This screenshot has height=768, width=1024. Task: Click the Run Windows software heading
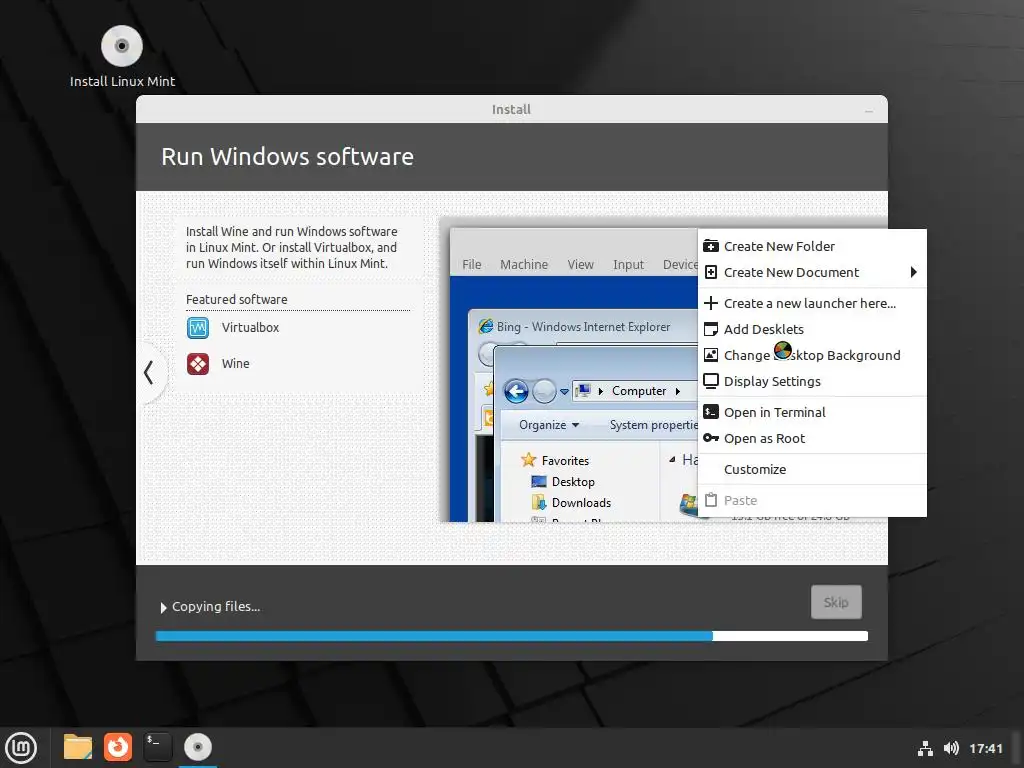click(287, 157)
